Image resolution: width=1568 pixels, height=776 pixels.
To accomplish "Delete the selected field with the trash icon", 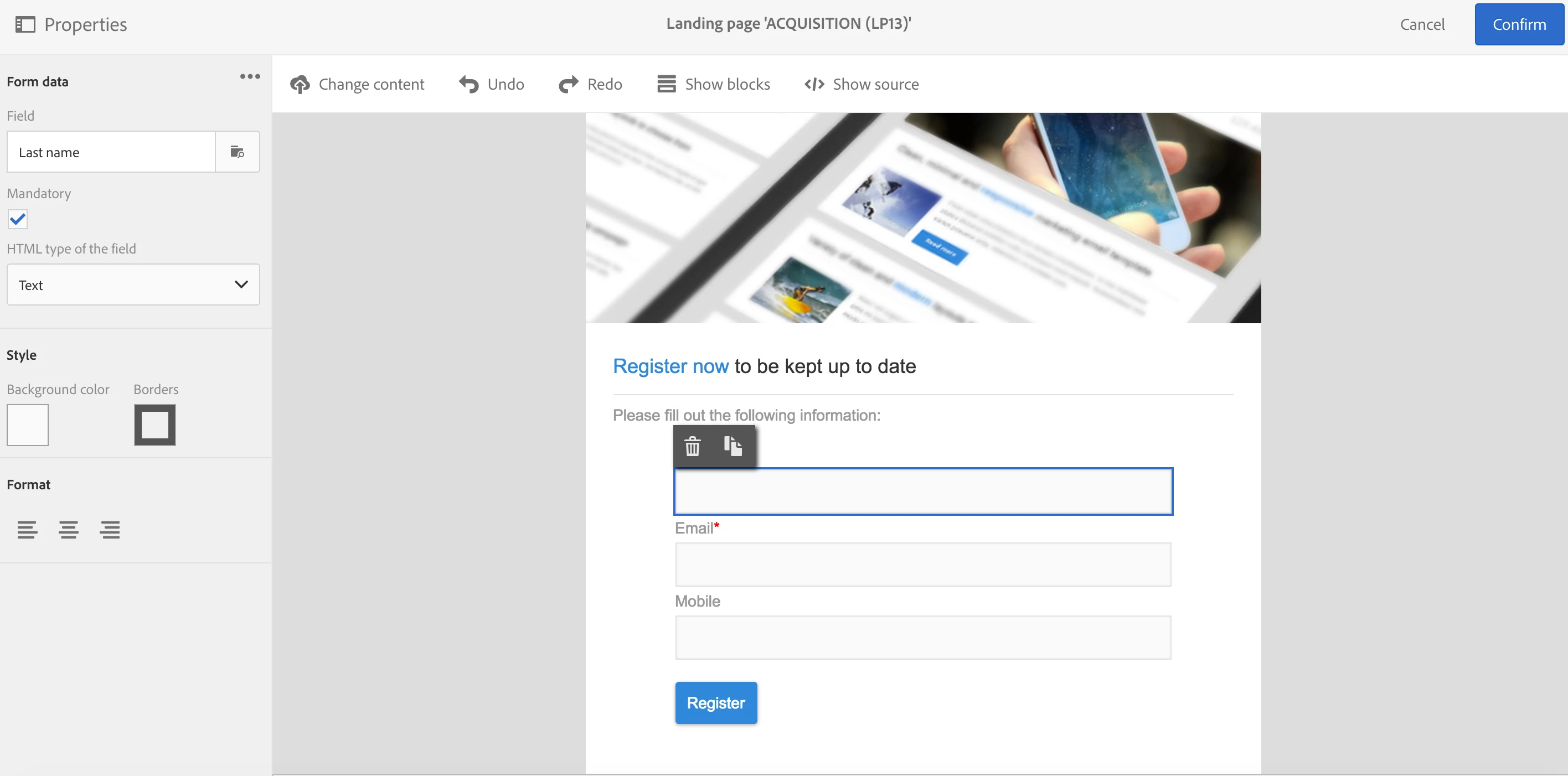I will [692, 447].
